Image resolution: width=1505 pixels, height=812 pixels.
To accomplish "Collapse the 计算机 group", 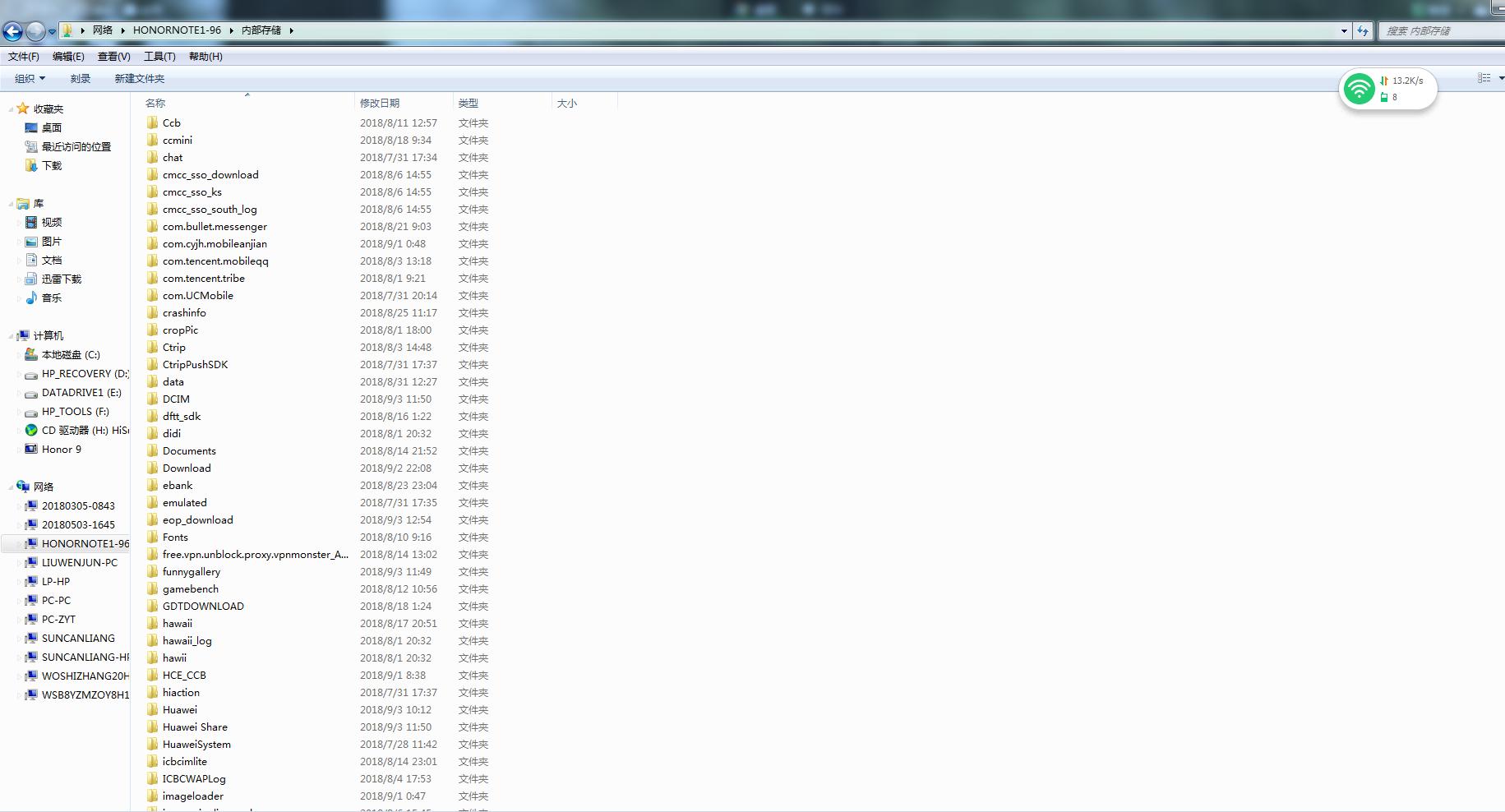I will click(11, 336).
